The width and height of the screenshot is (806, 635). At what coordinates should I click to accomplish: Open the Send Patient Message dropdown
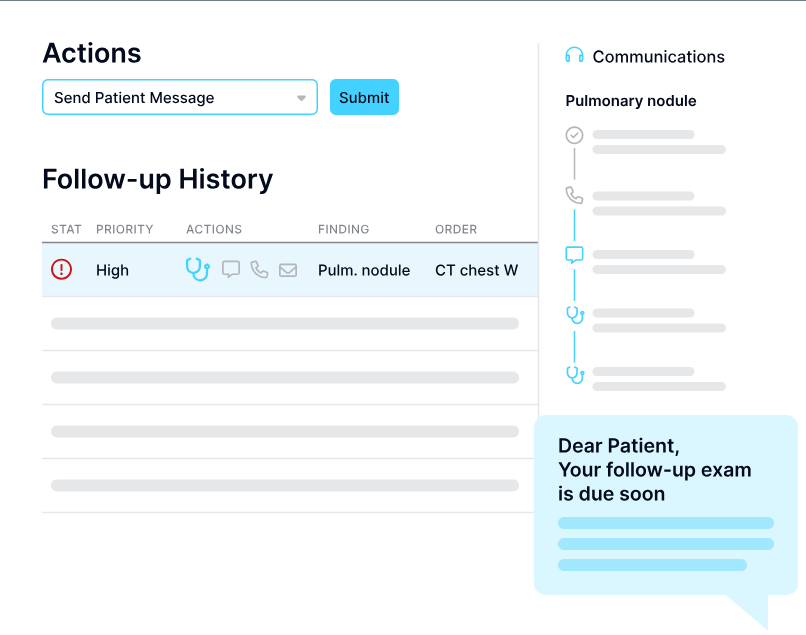[x=180, y=97]
